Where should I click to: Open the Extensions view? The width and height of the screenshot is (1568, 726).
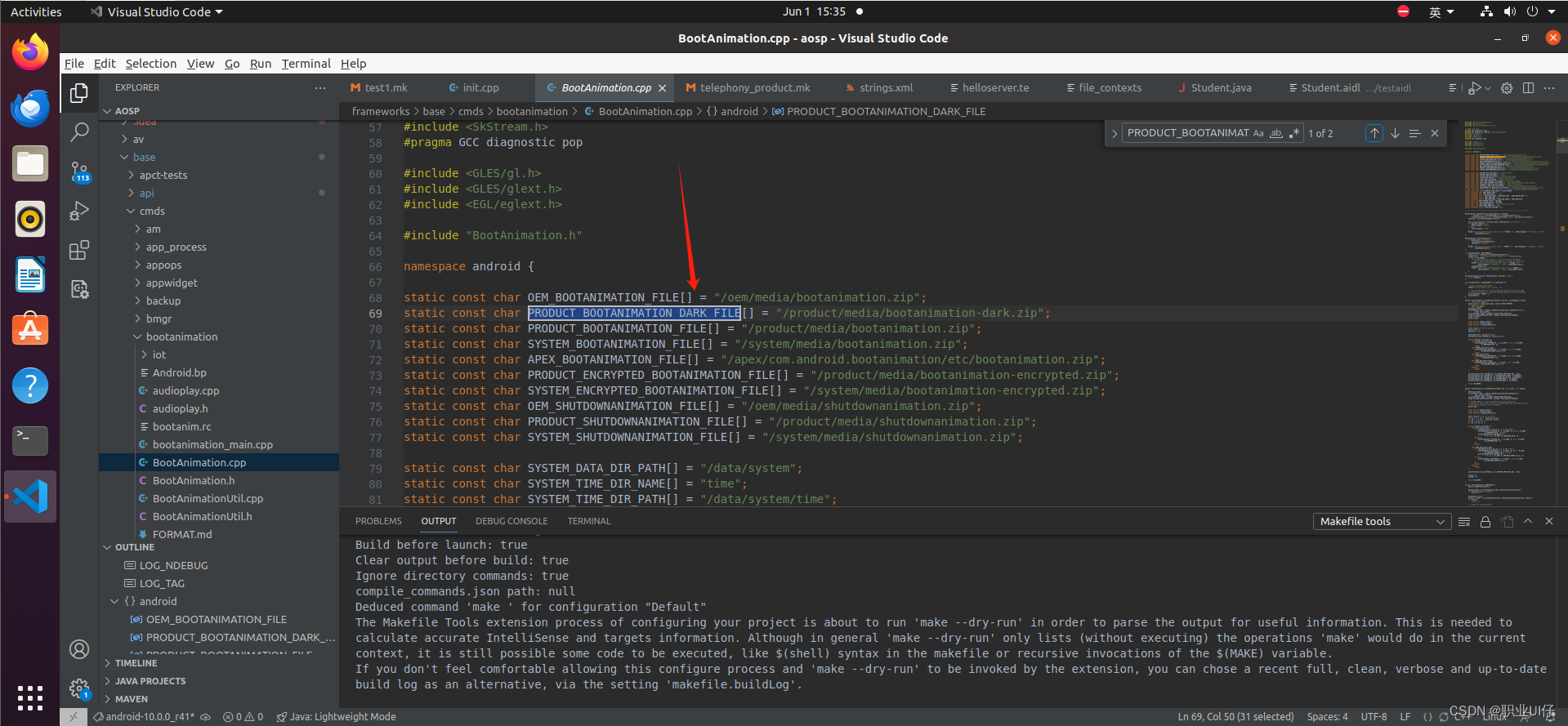point(79,250)
